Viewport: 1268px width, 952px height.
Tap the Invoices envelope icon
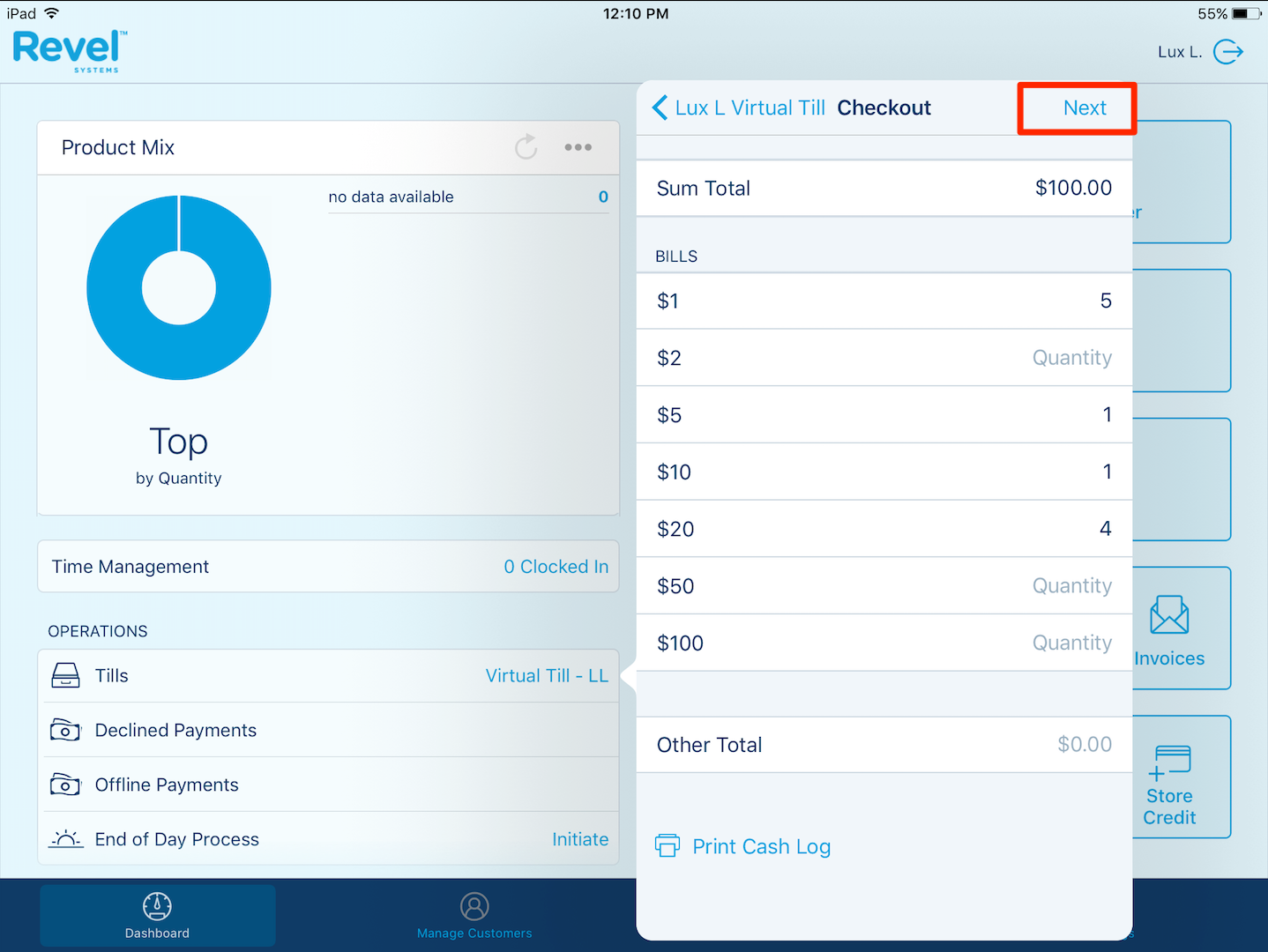[x=1168, y=614]
